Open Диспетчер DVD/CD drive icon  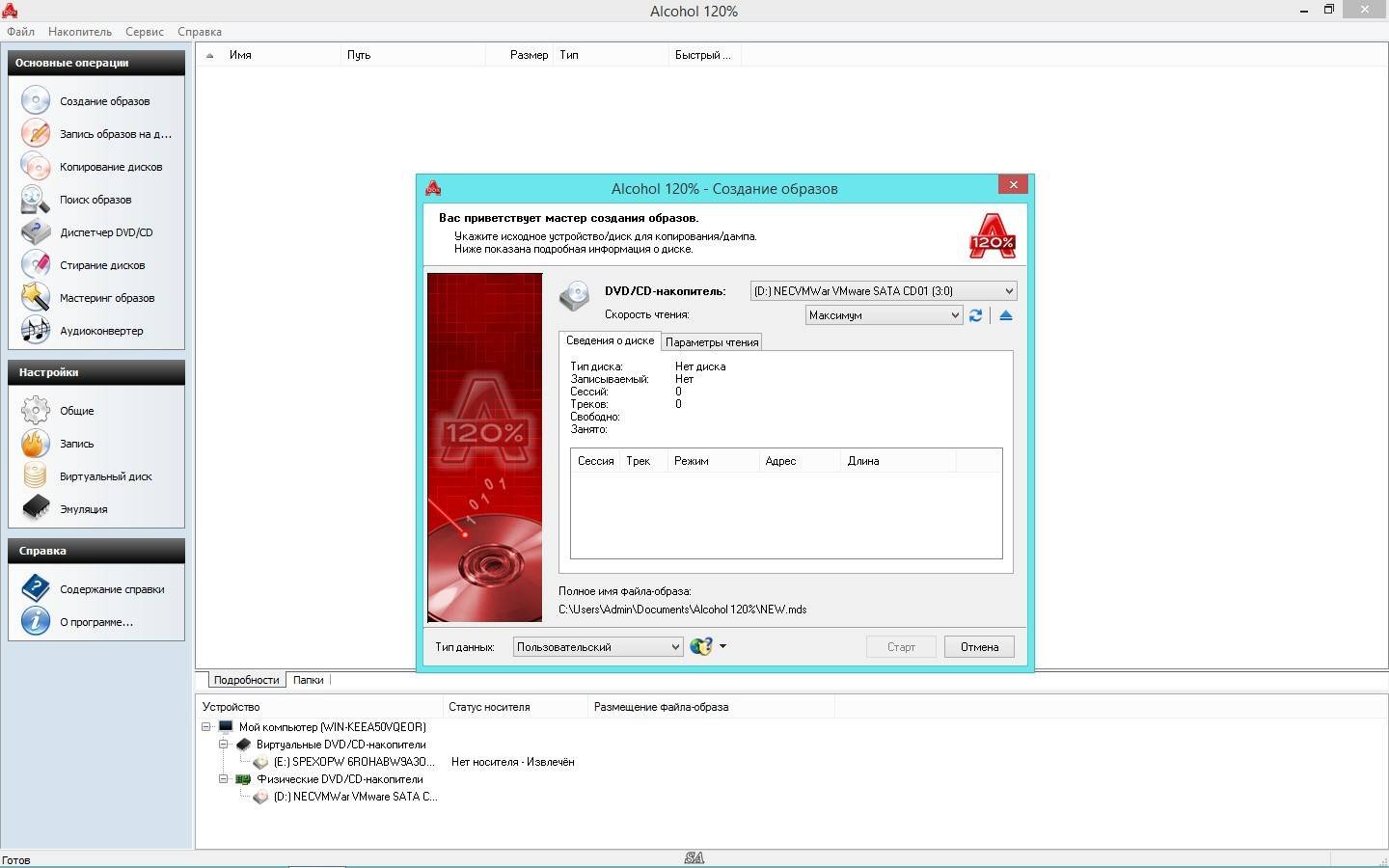36,231
